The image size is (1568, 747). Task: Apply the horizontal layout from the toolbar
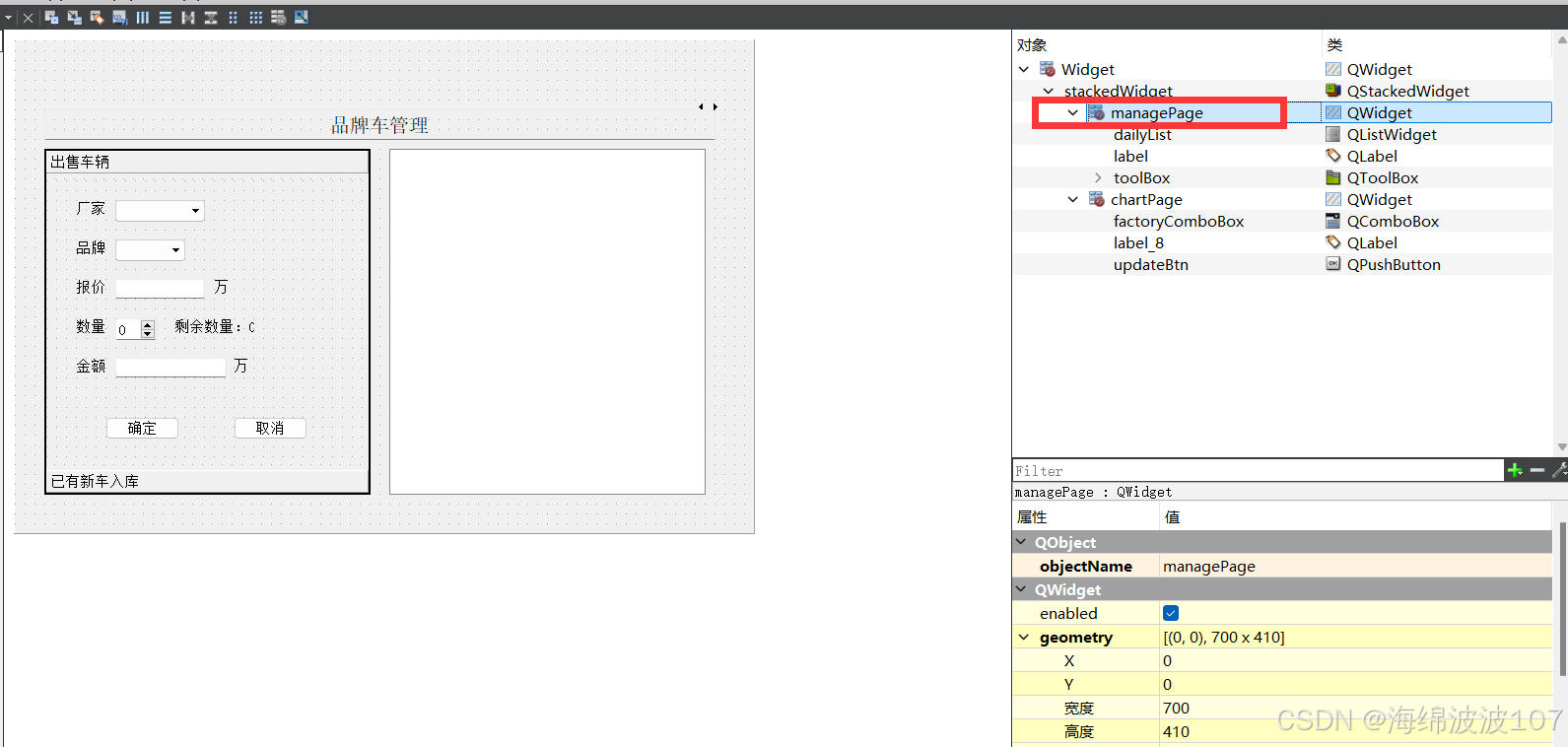(143, 18)
